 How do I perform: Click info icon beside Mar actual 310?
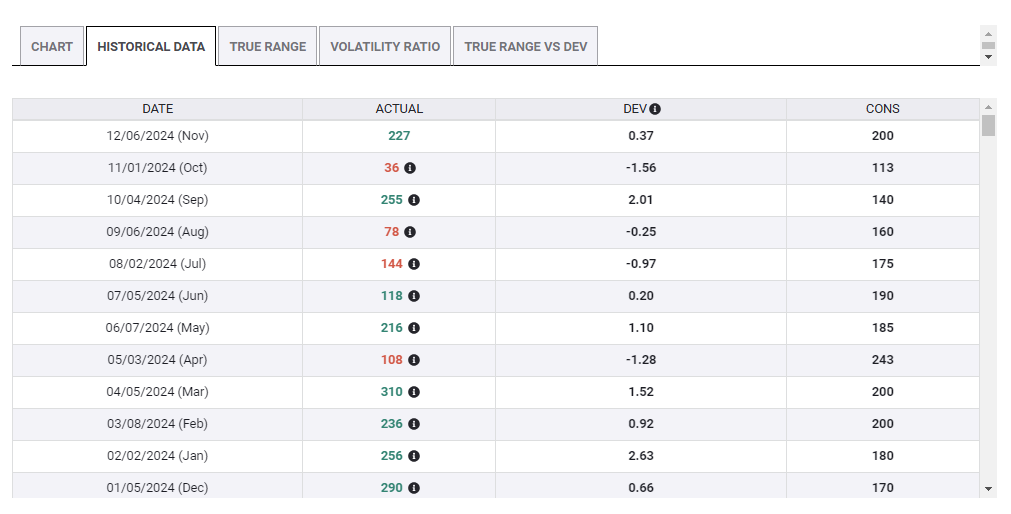point(414,392)
